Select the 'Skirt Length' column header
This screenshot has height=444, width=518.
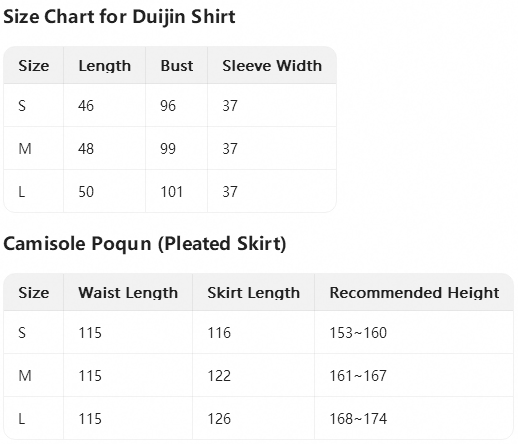(x=253, y=293)
